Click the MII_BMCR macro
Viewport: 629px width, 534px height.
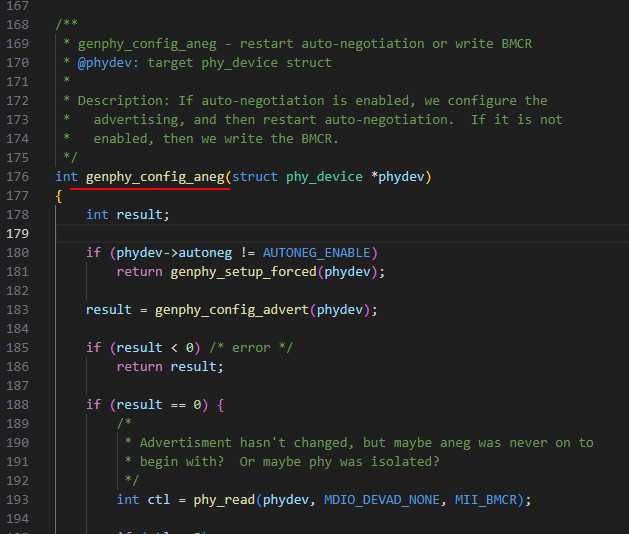tap(486, 500)
